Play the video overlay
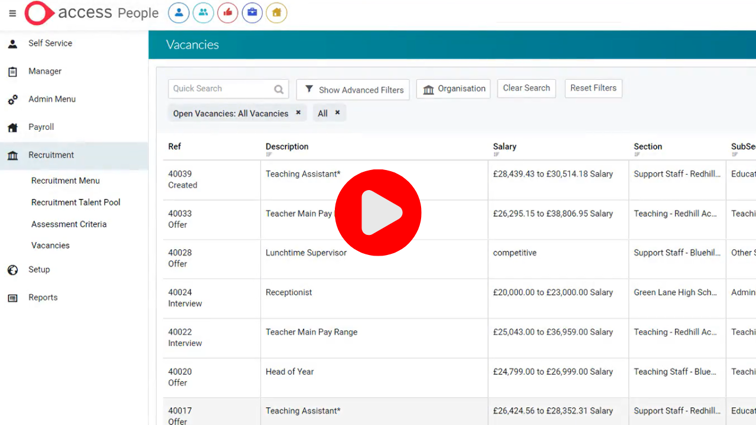The width and height of the screenshot is (756, 425). [378, 212]
